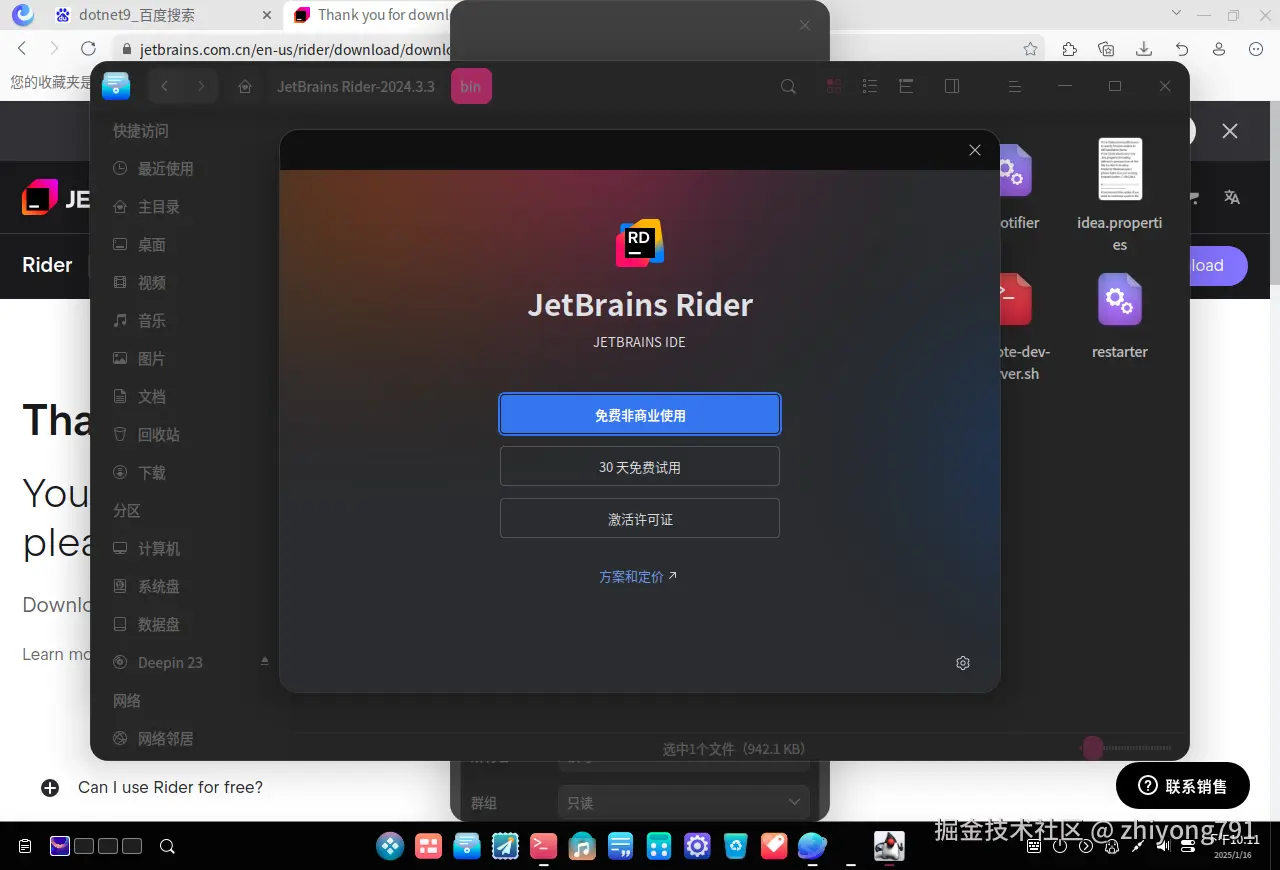Screen dimensions: 1280x870
Task: Select the restarter file
Action: coord(1120,317)
